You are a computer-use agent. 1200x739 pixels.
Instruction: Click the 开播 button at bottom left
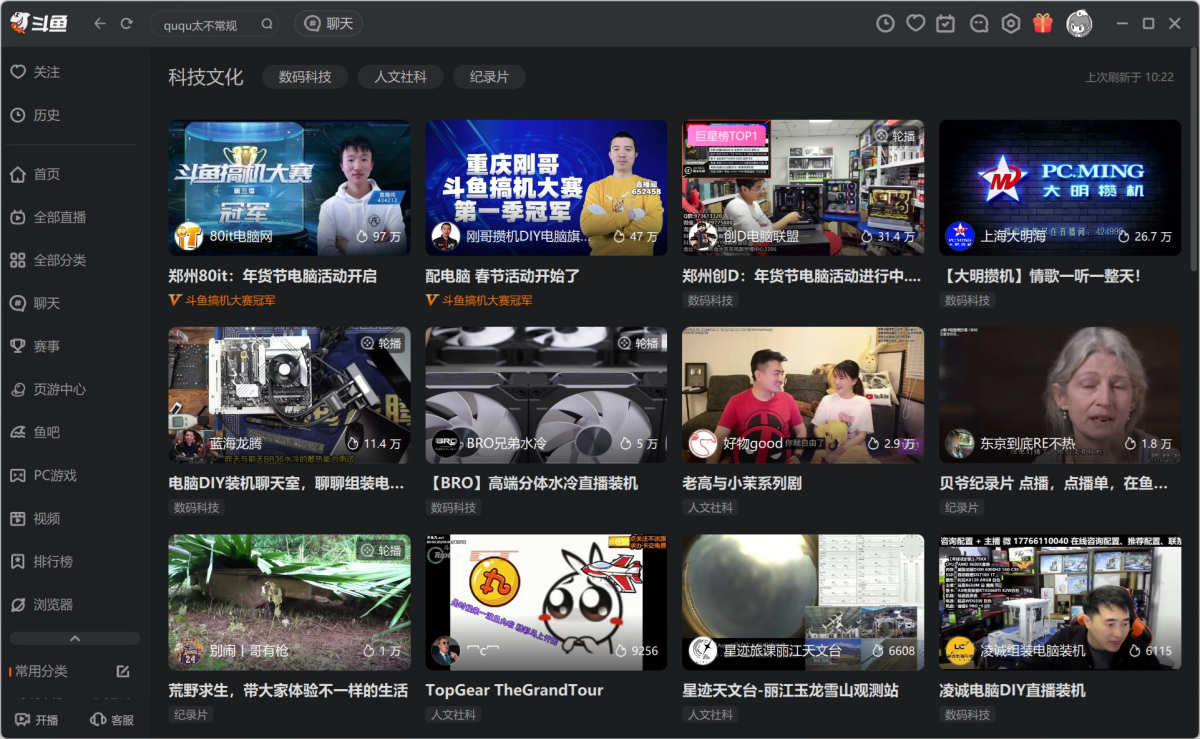[x=37, y=719]
